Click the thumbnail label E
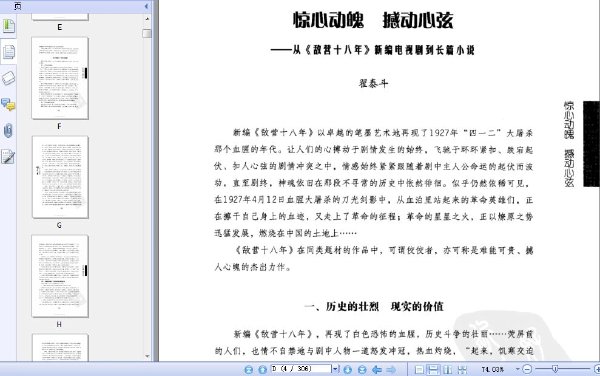The image size is (600, 376). 59,27
